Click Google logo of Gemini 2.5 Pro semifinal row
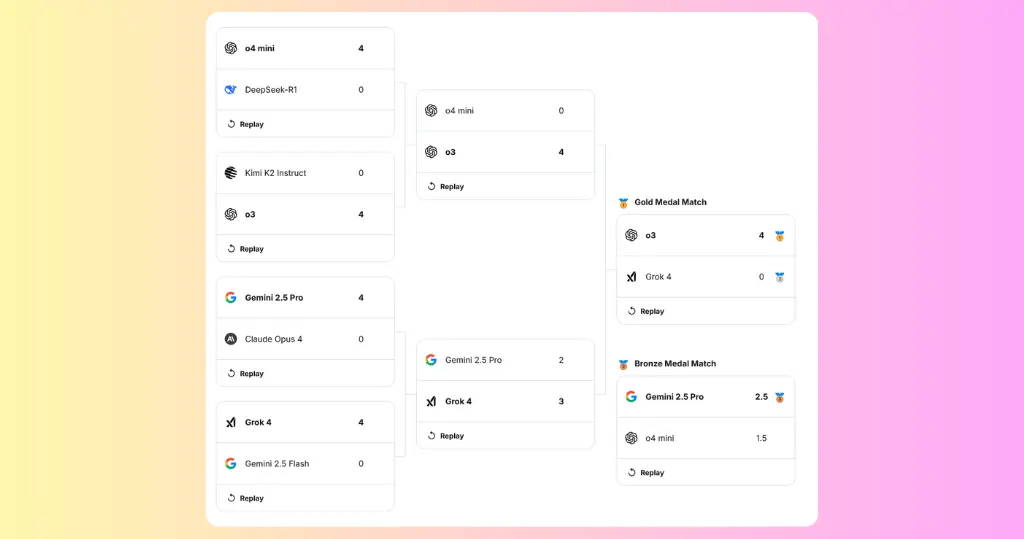The height and width of the screenshot is (539, 1024). (431, 360)
